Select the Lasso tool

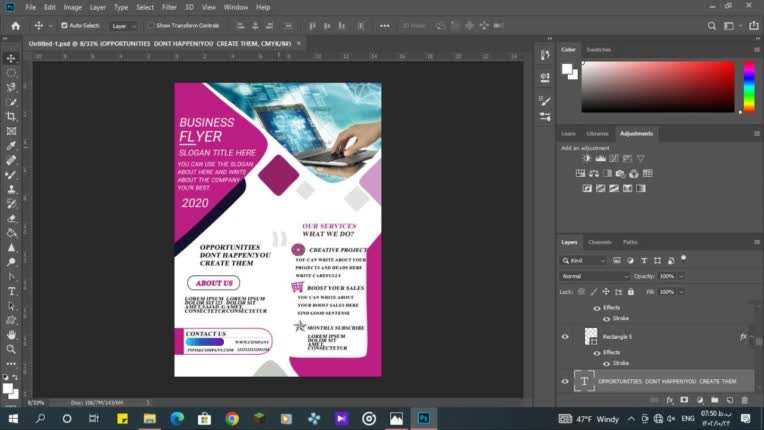pyautogui.click(x=11, y=88)
